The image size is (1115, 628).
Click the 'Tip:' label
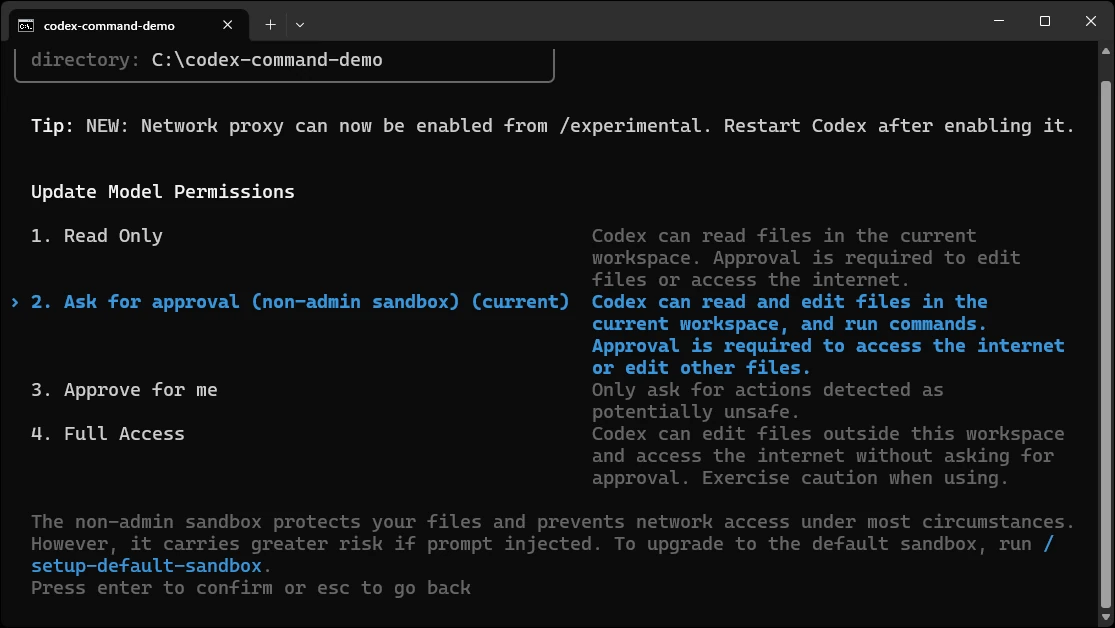(x=52, y=126)
